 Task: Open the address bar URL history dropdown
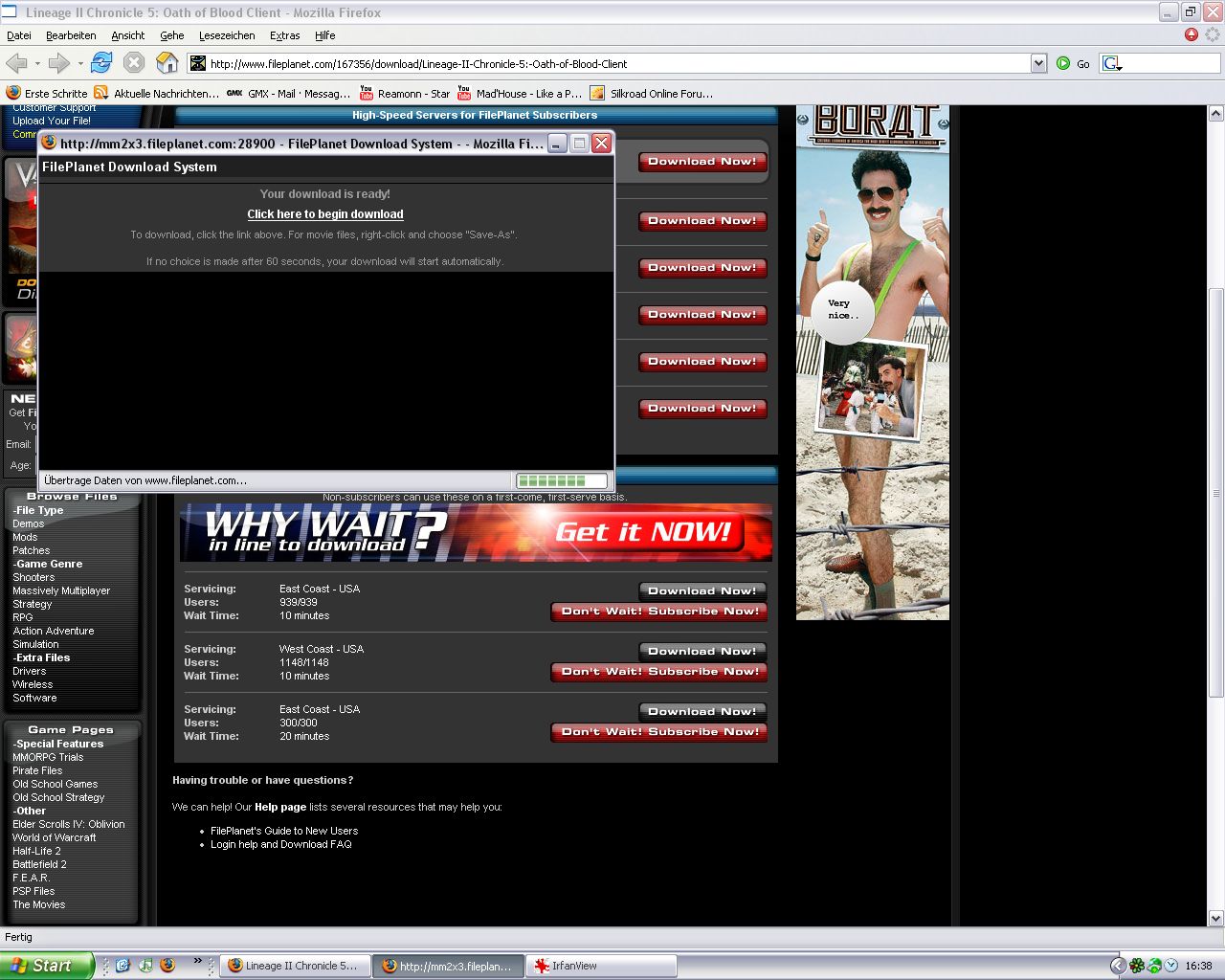pos(1038,63)
